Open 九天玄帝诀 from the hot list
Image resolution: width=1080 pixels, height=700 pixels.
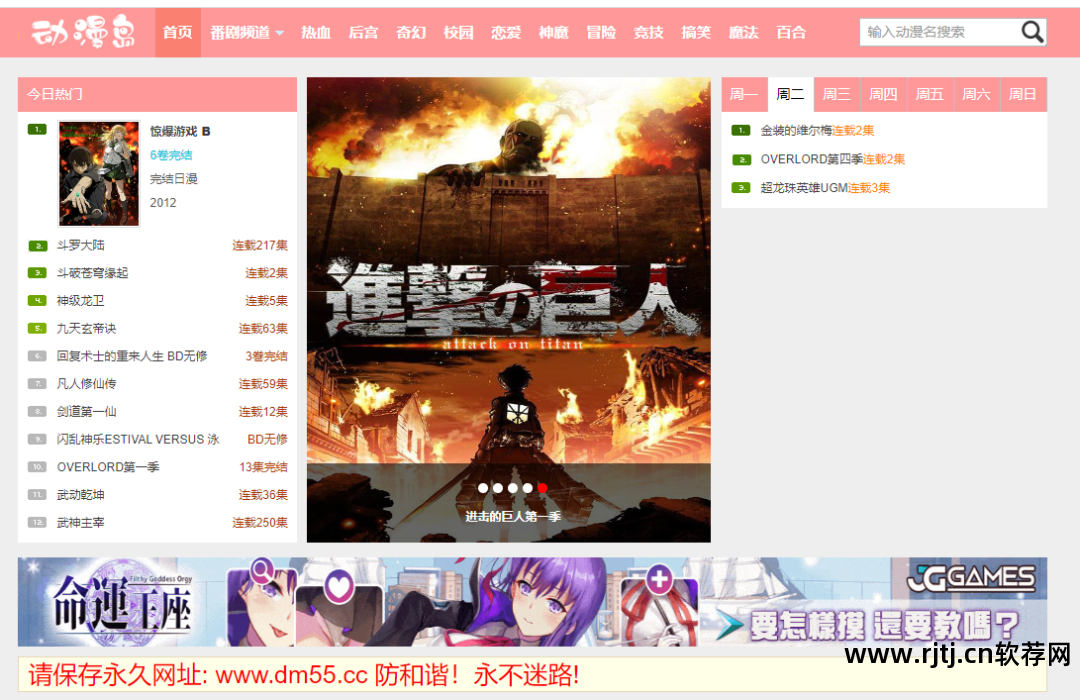coord(86,329)
